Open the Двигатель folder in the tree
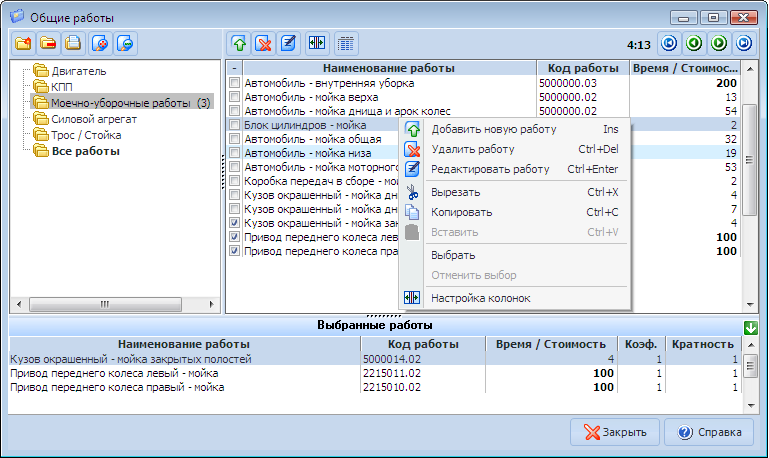Image resolution: width=769 pixels, height=458 pixels. coord(78,71)
